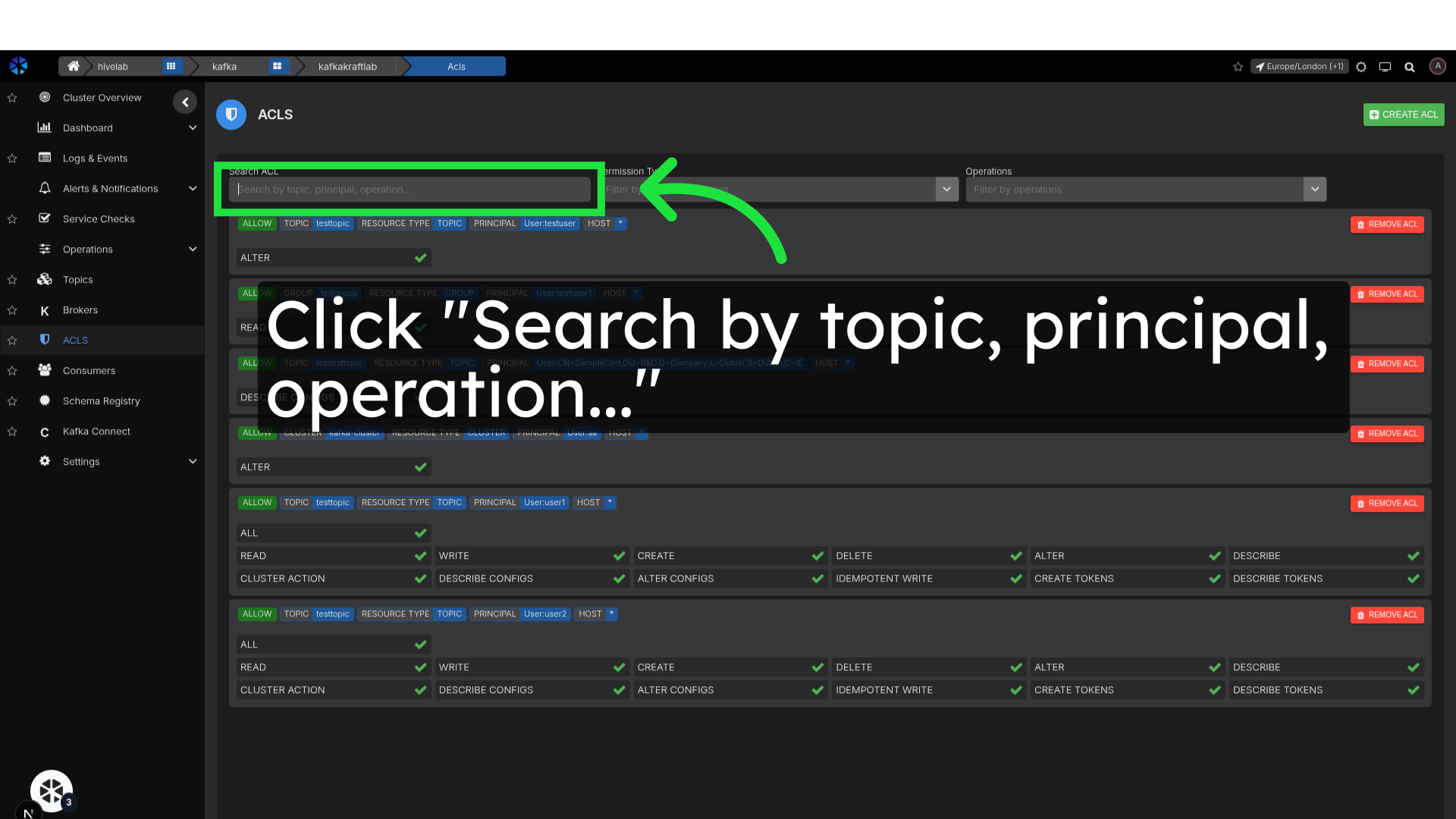The width and height of the screenshot is (1456, 819).
Task: Open the Brokers section via its K icon
Action: pyautogui.click(x=45, y=309)
